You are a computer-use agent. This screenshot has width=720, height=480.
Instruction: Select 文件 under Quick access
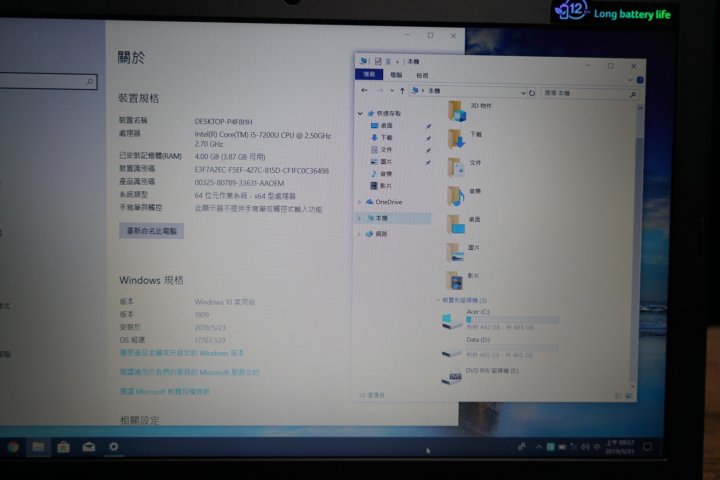point(386,150)
